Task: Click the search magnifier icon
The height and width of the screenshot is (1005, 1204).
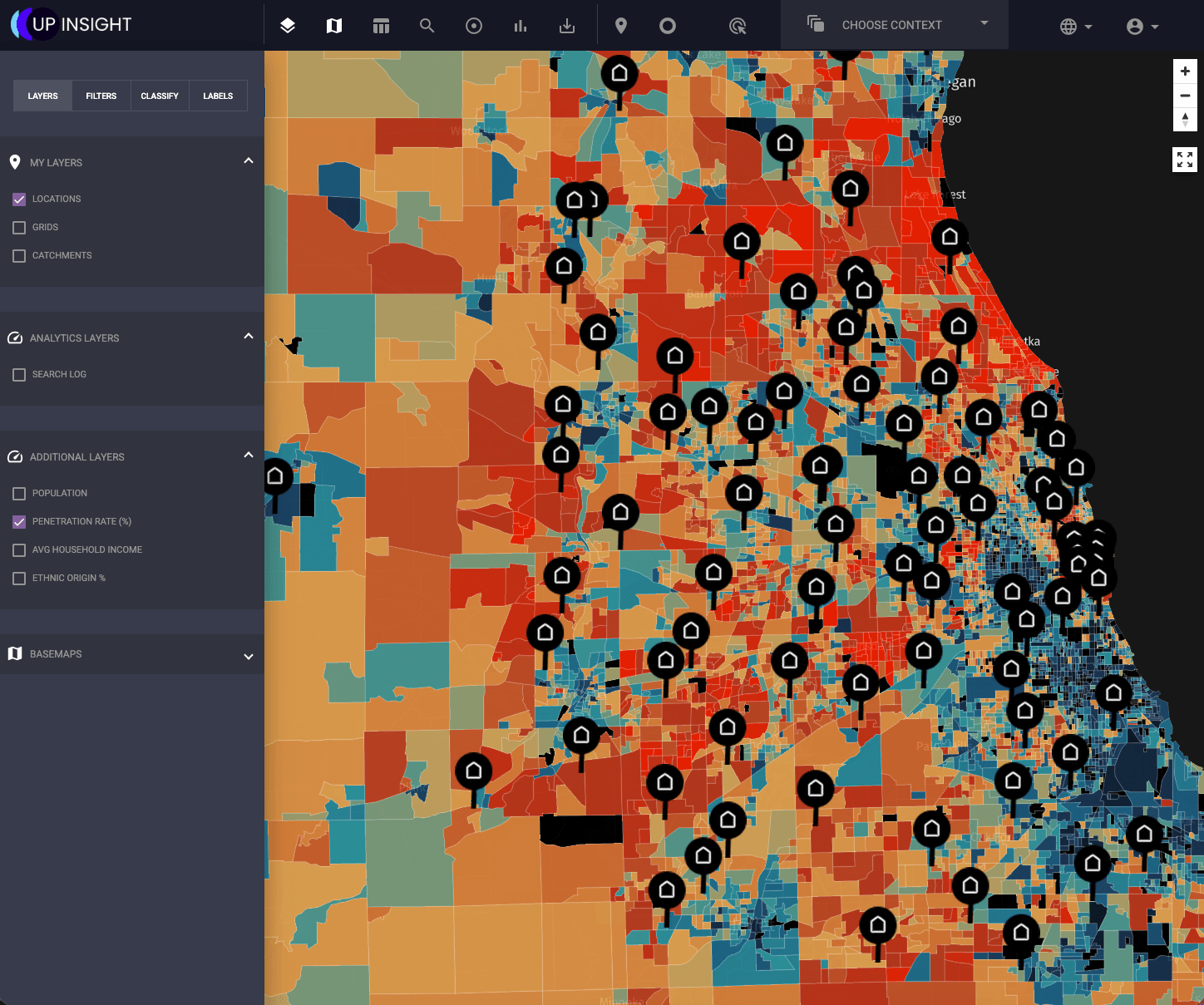Action: coord(427,26)
